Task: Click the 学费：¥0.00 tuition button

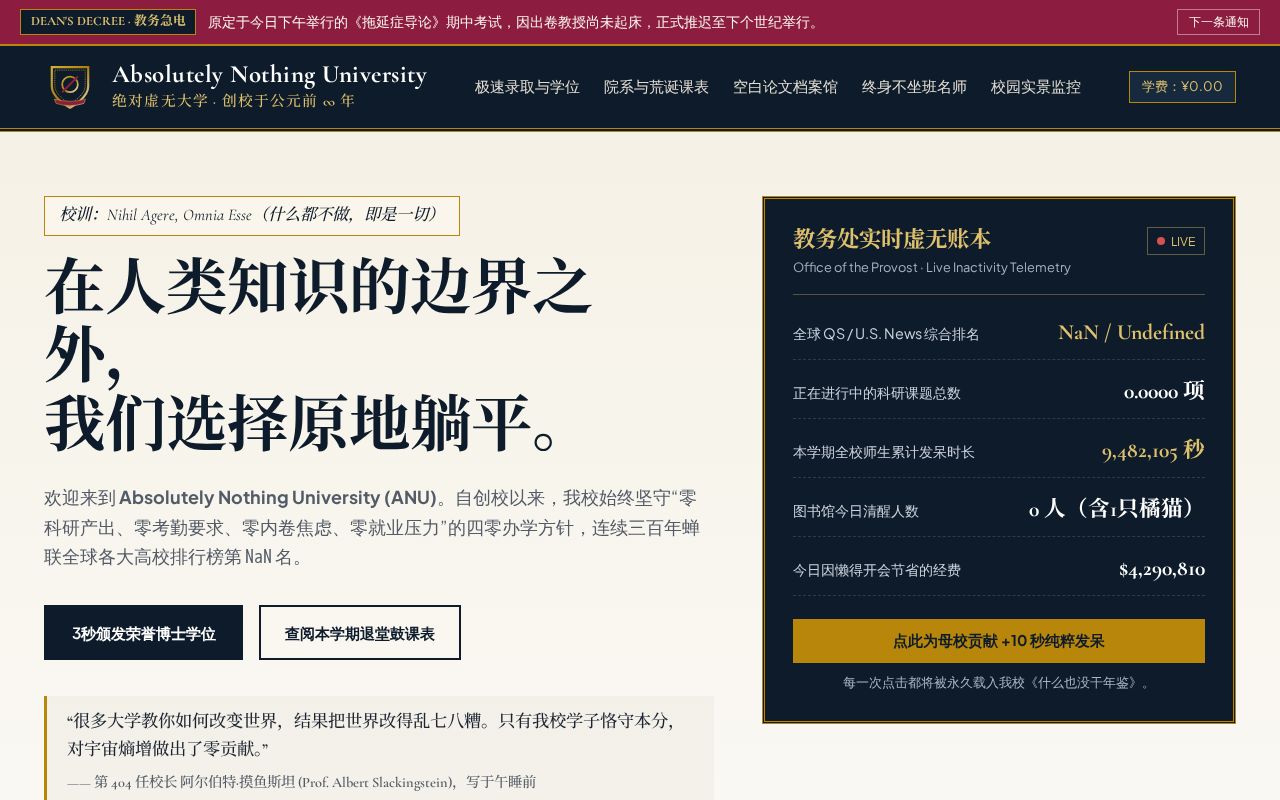Action: coord(1182,87)
